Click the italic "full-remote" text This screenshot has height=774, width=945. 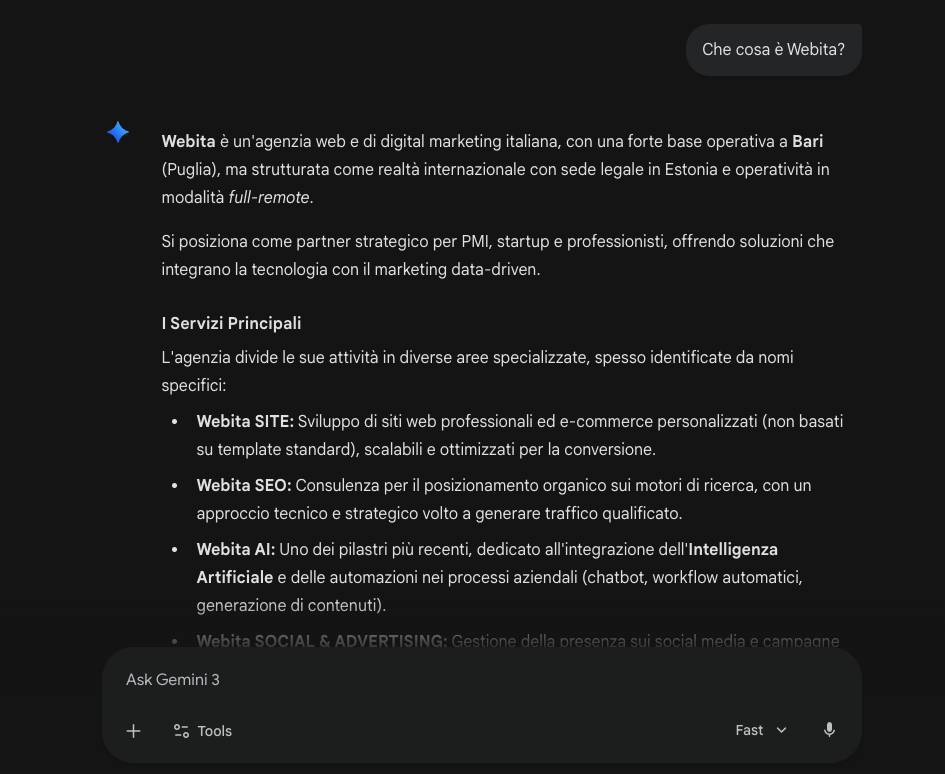tap(270, 197)
